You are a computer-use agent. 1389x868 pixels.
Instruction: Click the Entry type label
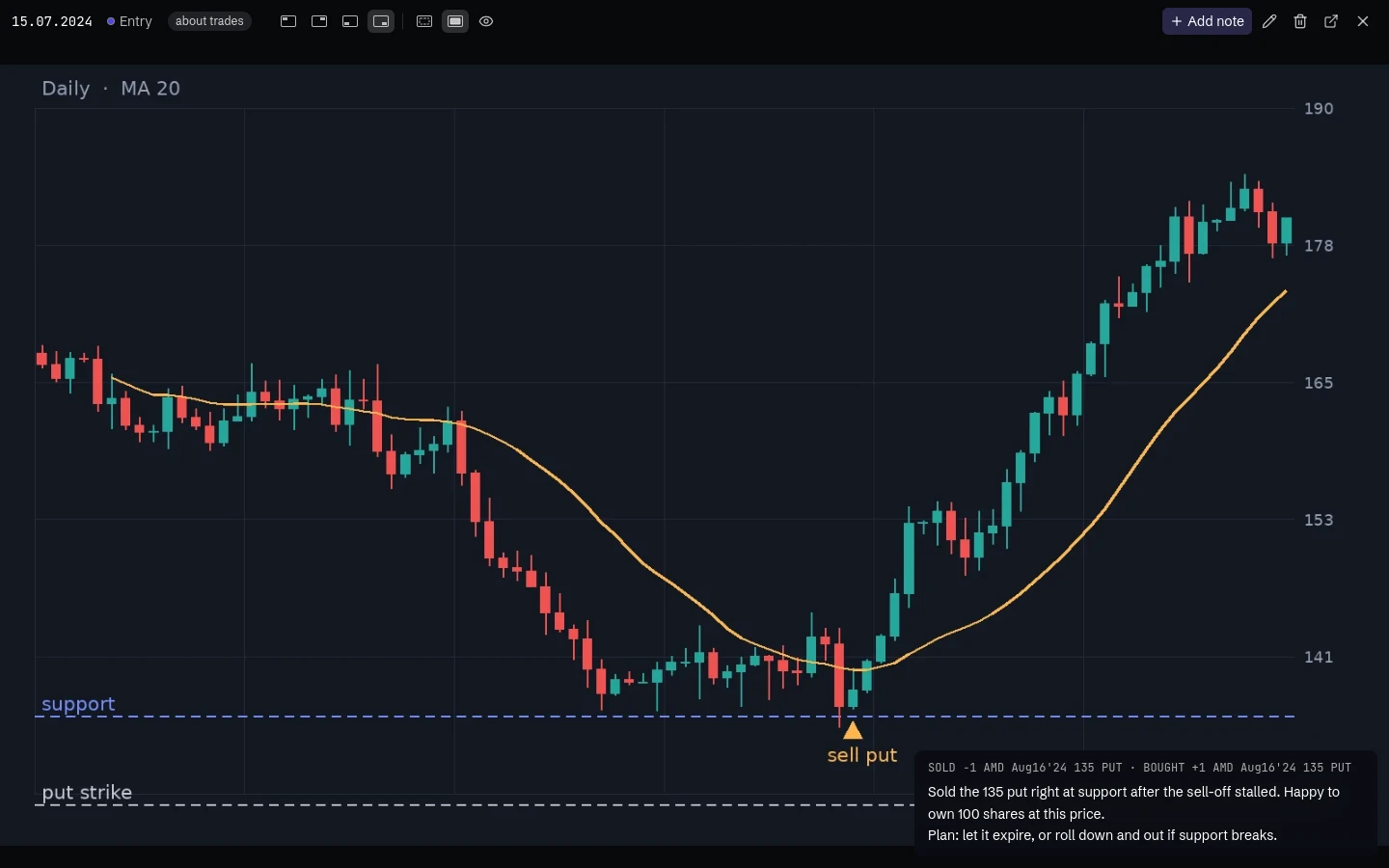[x=130, y=21]
